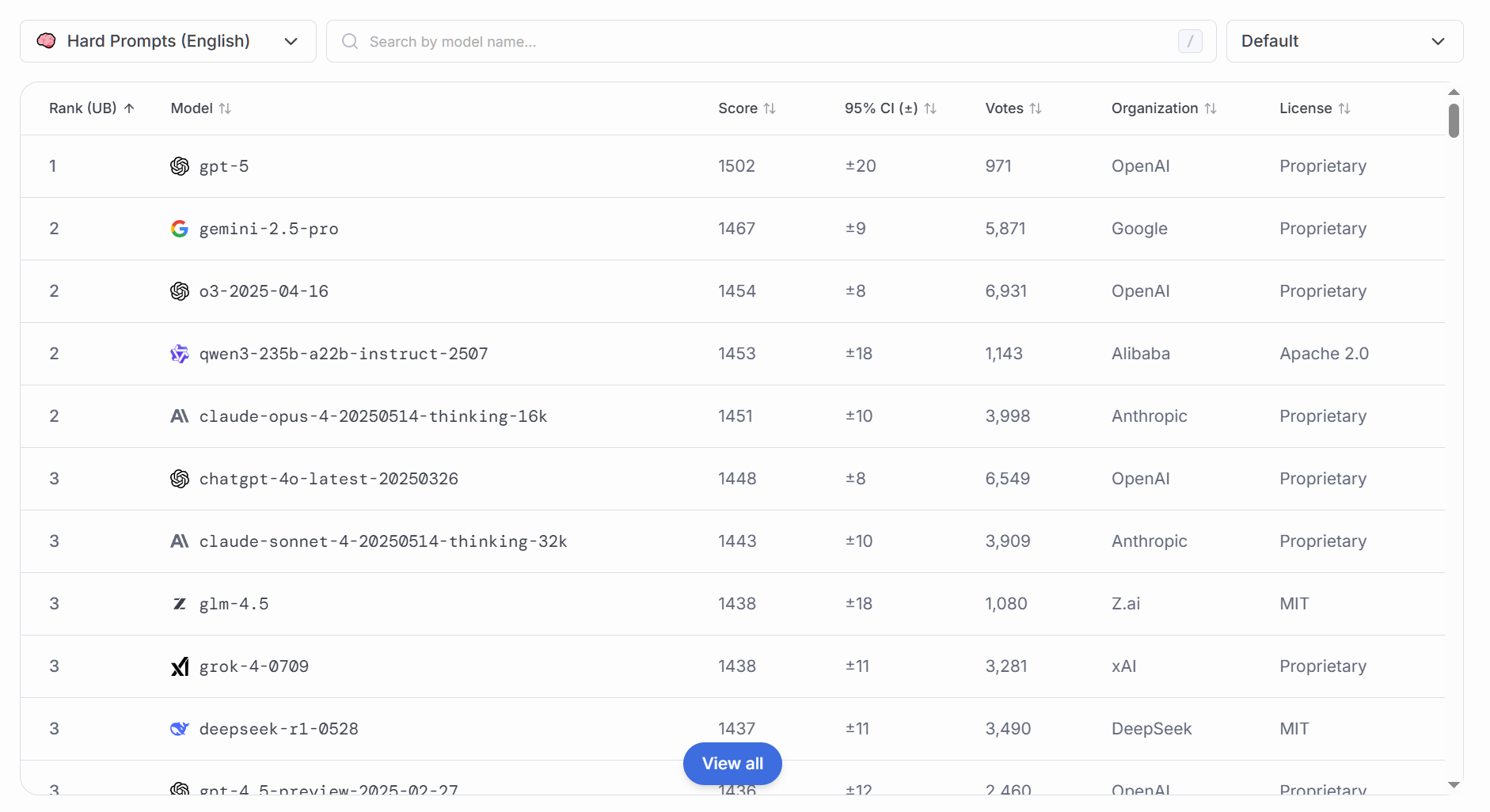
Task: Click the Google organization cell
Action: tap(1139, 229)
